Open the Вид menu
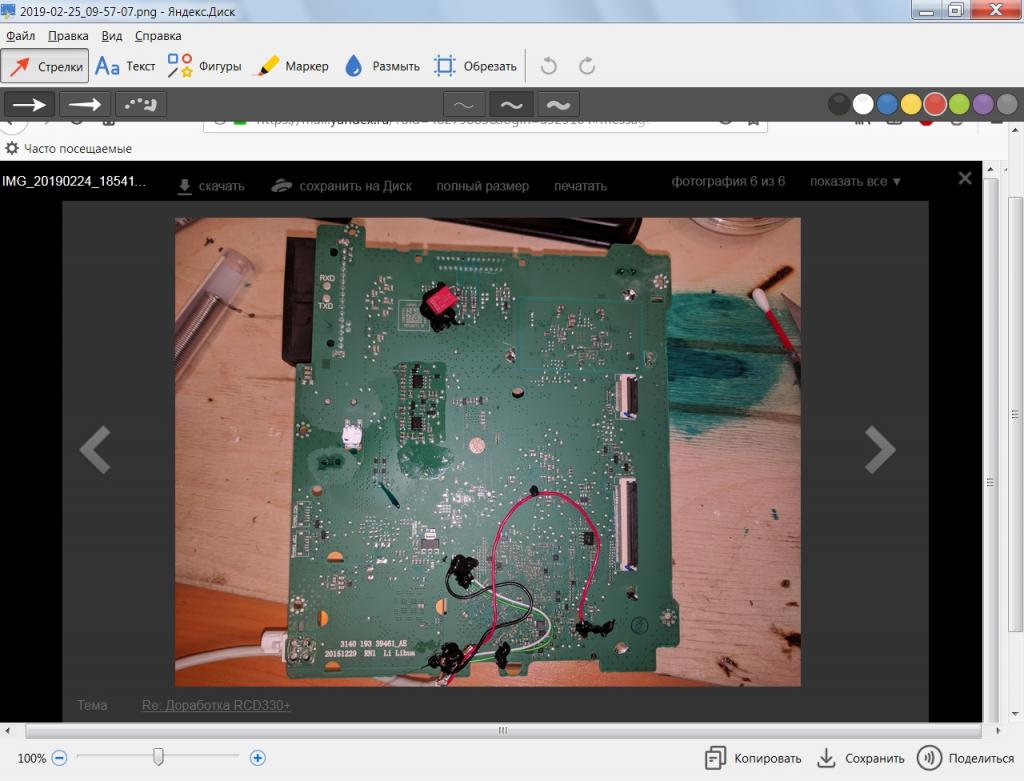The width and height of the screenshot is (1024, 781). coord(112,36)
